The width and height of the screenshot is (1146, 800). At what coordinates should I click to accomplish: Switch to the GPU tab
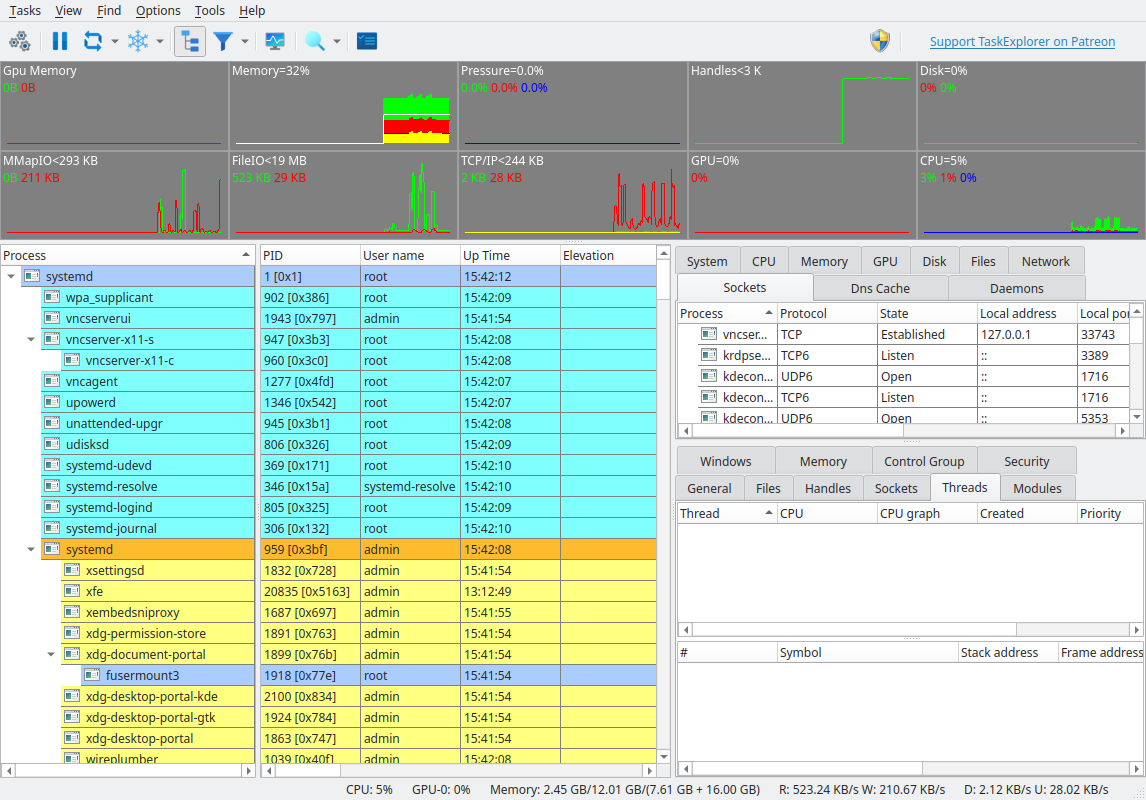coord(885,262)
